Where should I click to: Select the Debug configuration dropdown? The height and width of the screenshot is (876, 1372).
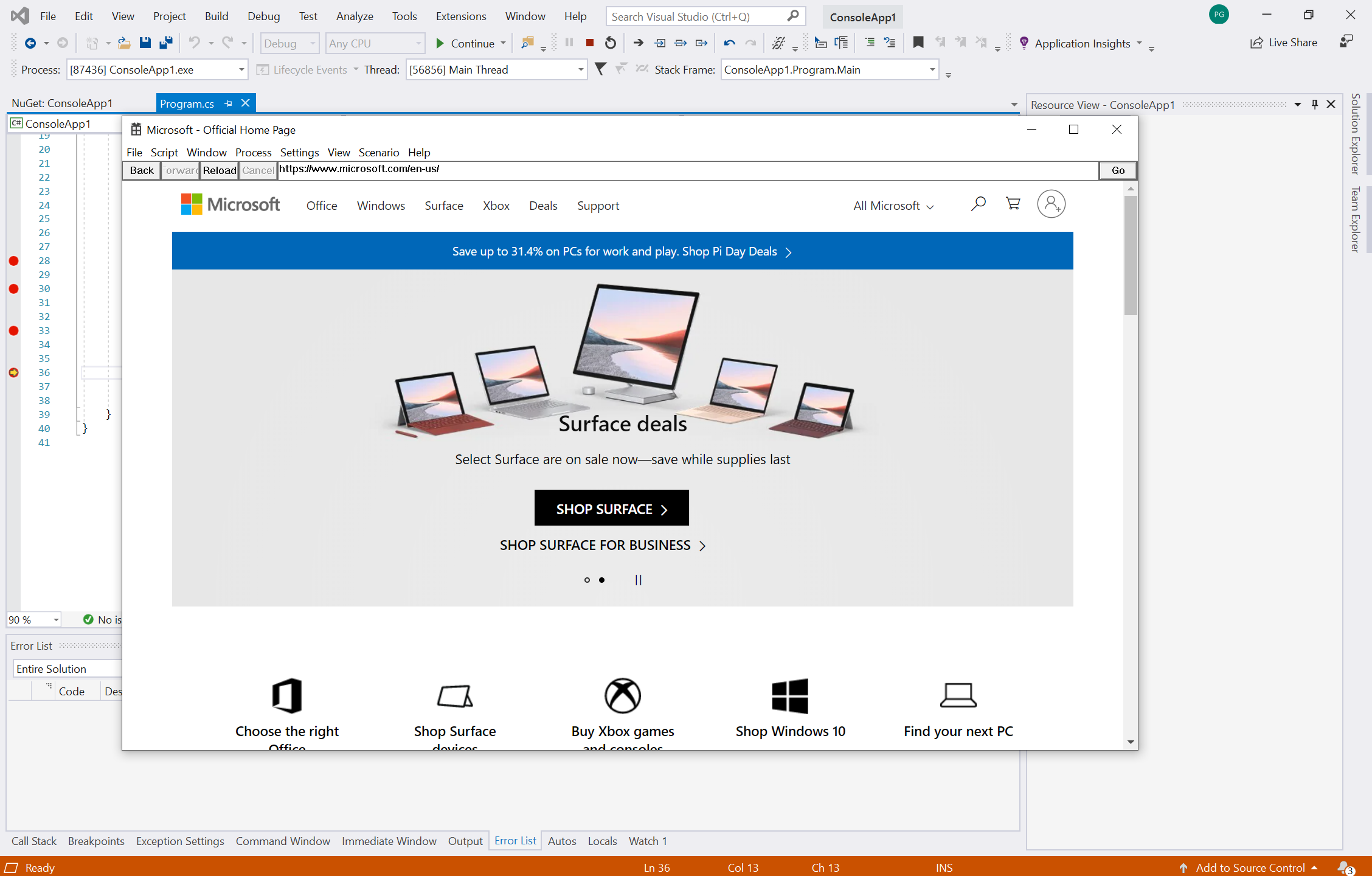291,43
